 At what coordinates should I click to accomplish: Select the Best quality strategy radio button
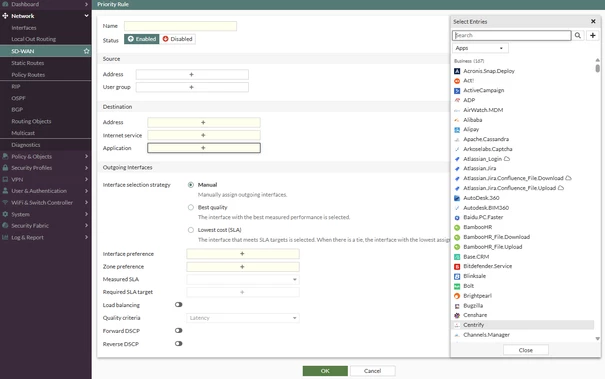coord(191,207)
